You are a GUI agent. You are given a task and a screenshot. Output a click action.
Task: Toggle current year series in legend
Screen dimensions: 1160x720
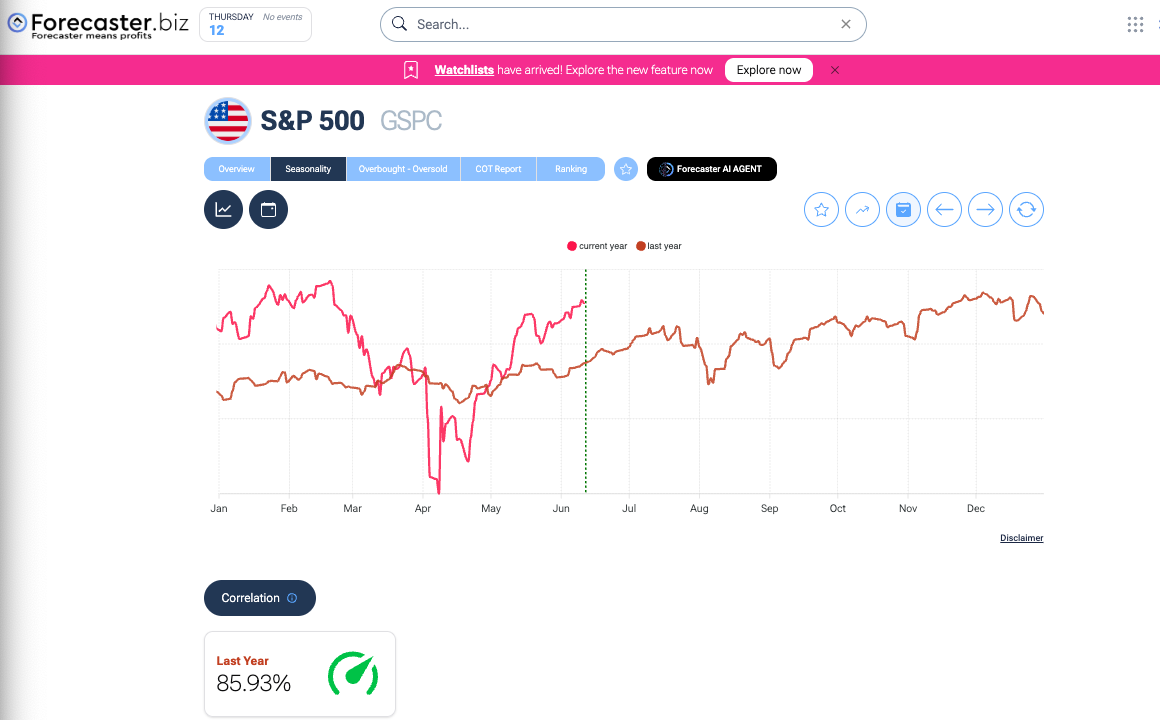pos(598,246)
